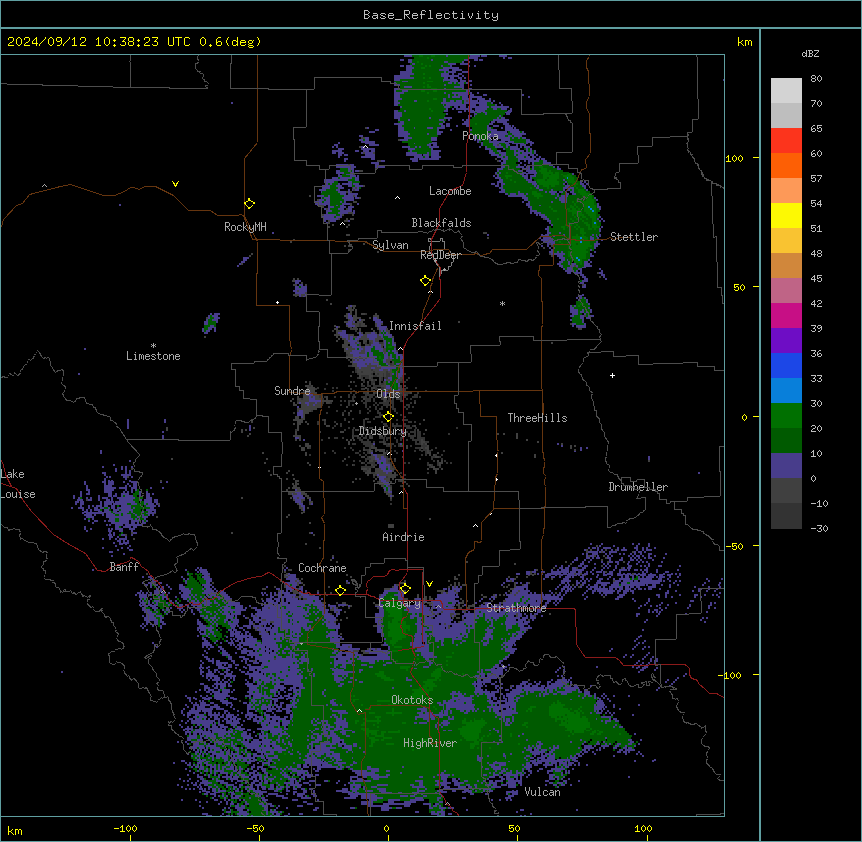862x842 pixels.
Task: Pick the white 80 dBZ legend swatch
Action: pos(786,91)
